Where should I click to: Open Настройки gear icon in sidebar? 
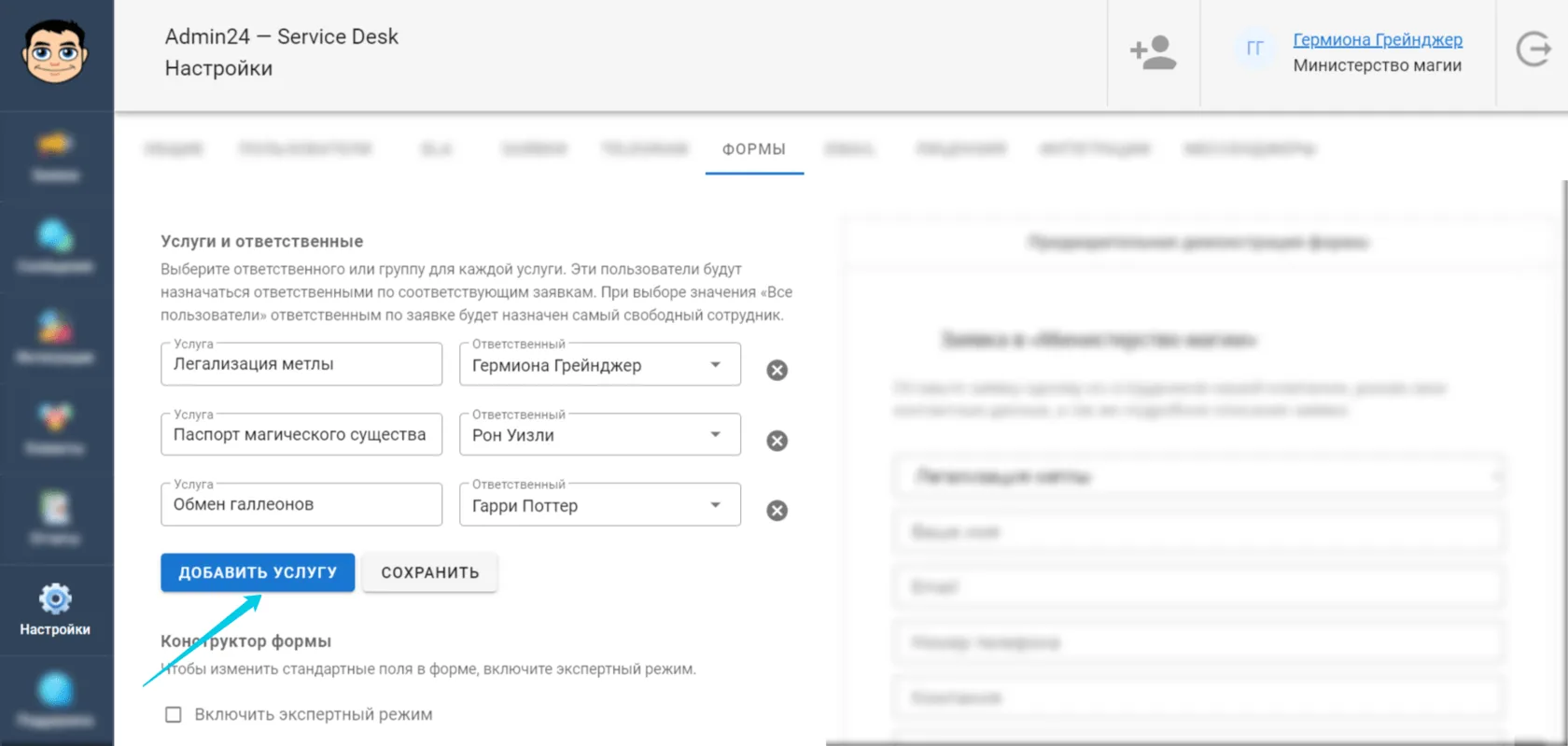point(55,598)
